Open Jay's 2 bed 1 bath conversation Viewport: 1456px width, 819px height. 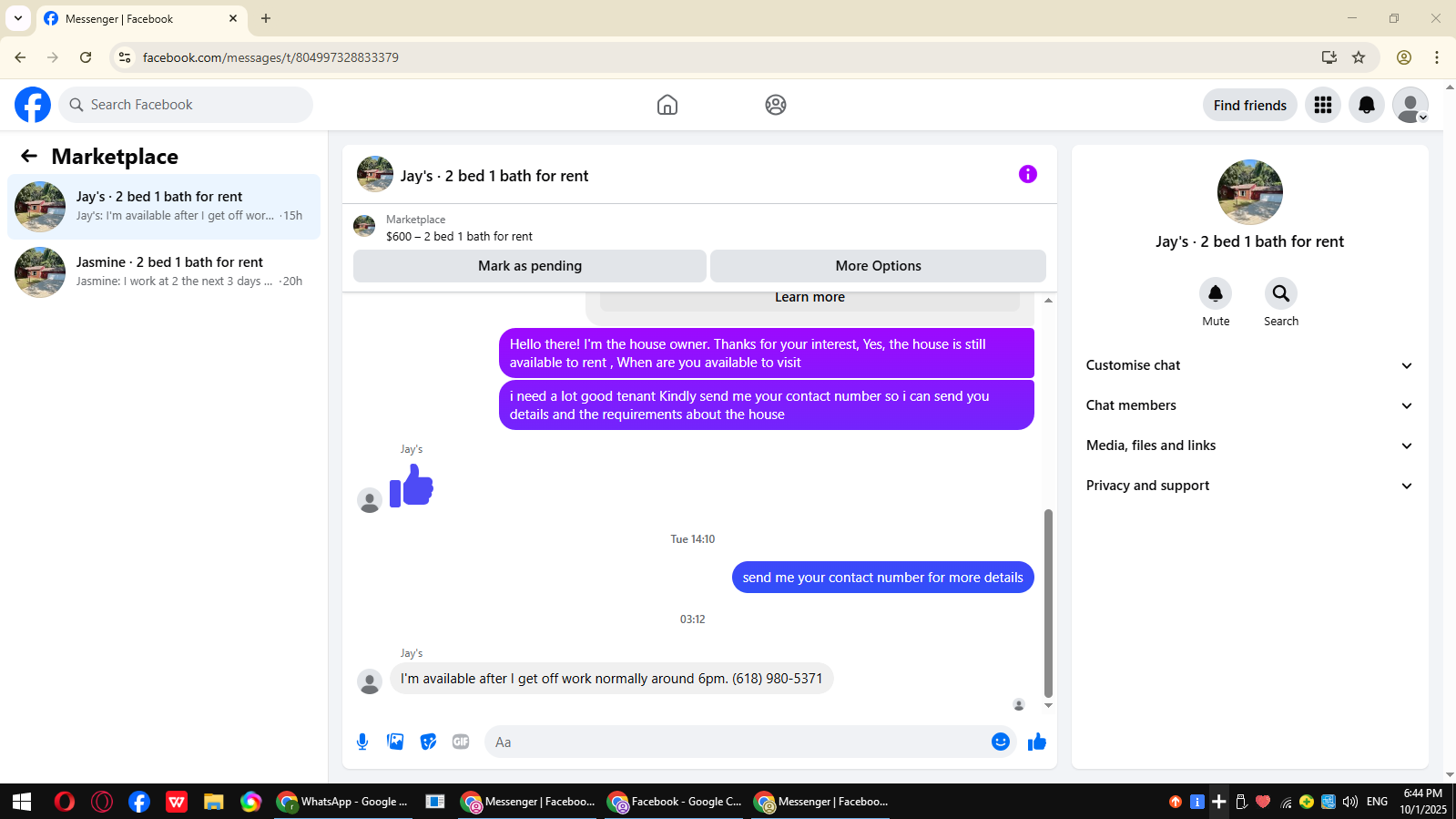pyautogui.click(x=164, y=207)
